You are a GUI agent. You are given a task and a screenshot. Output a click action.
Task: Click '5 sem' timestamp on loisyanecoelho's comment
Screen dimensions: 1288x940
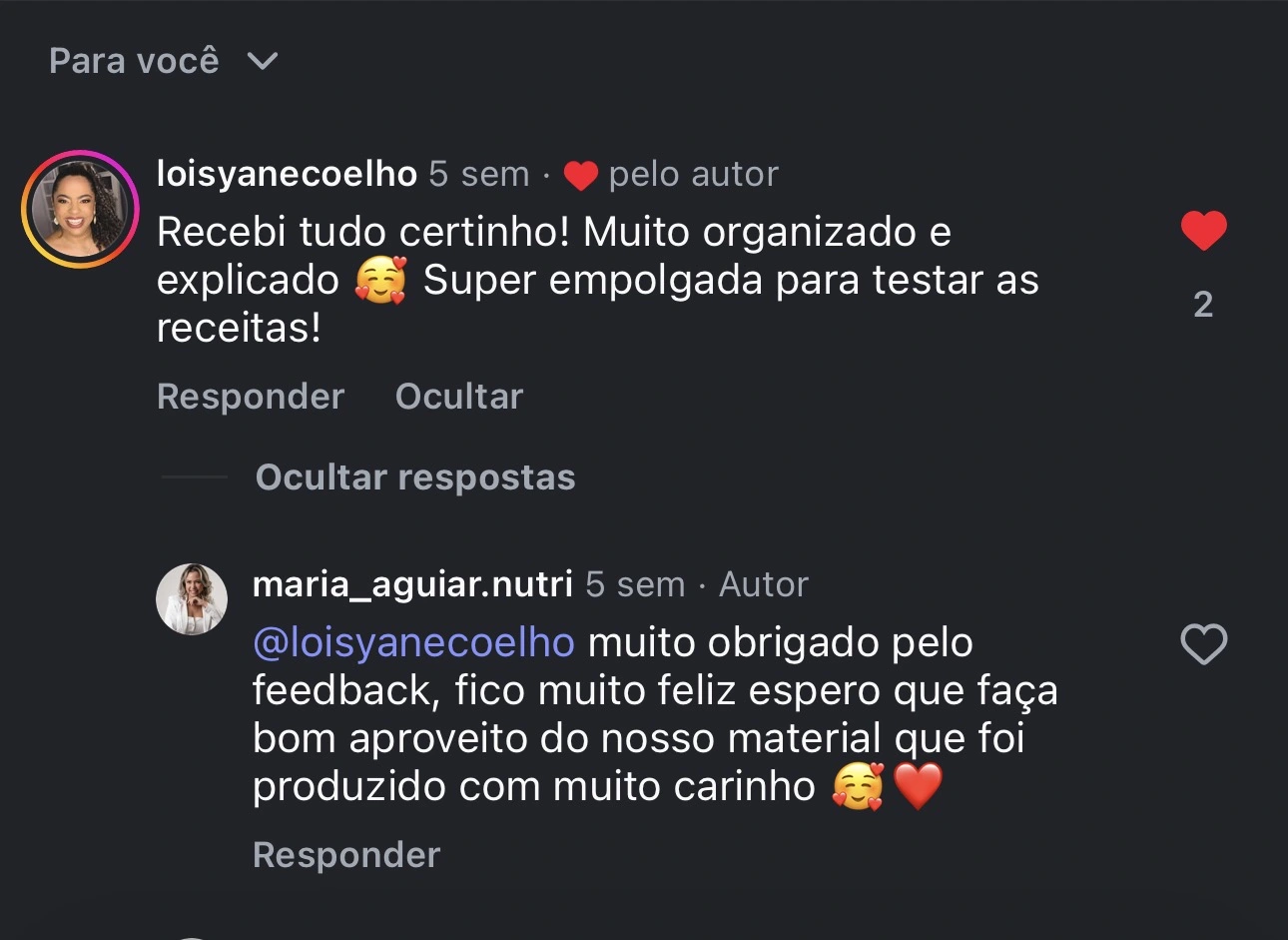[x=478, y=174]
